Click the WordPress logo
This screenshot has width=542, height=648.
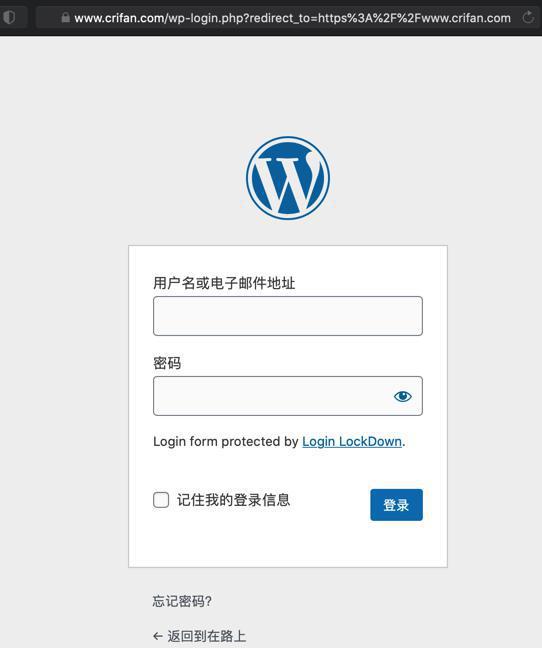(288, 178)
